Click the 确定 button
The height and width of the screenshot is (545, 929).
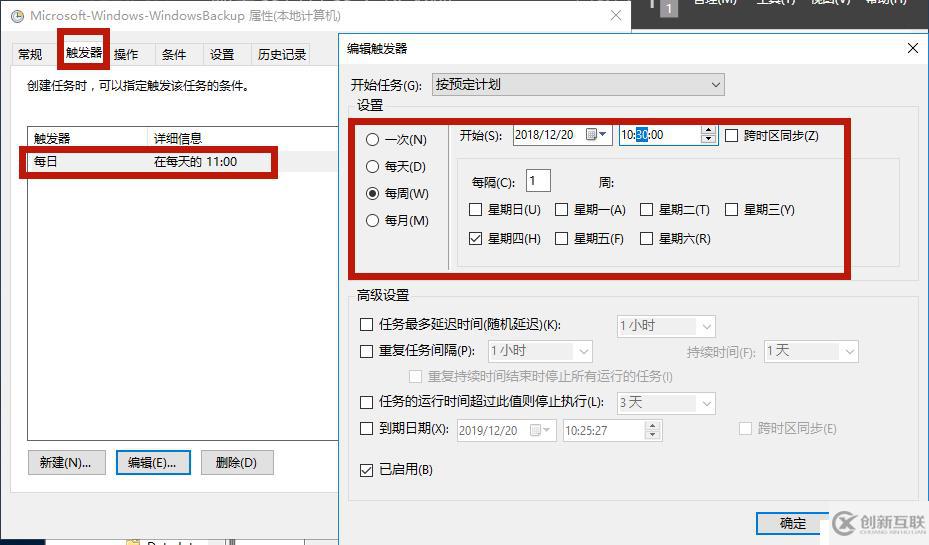(x=792, y=523)
